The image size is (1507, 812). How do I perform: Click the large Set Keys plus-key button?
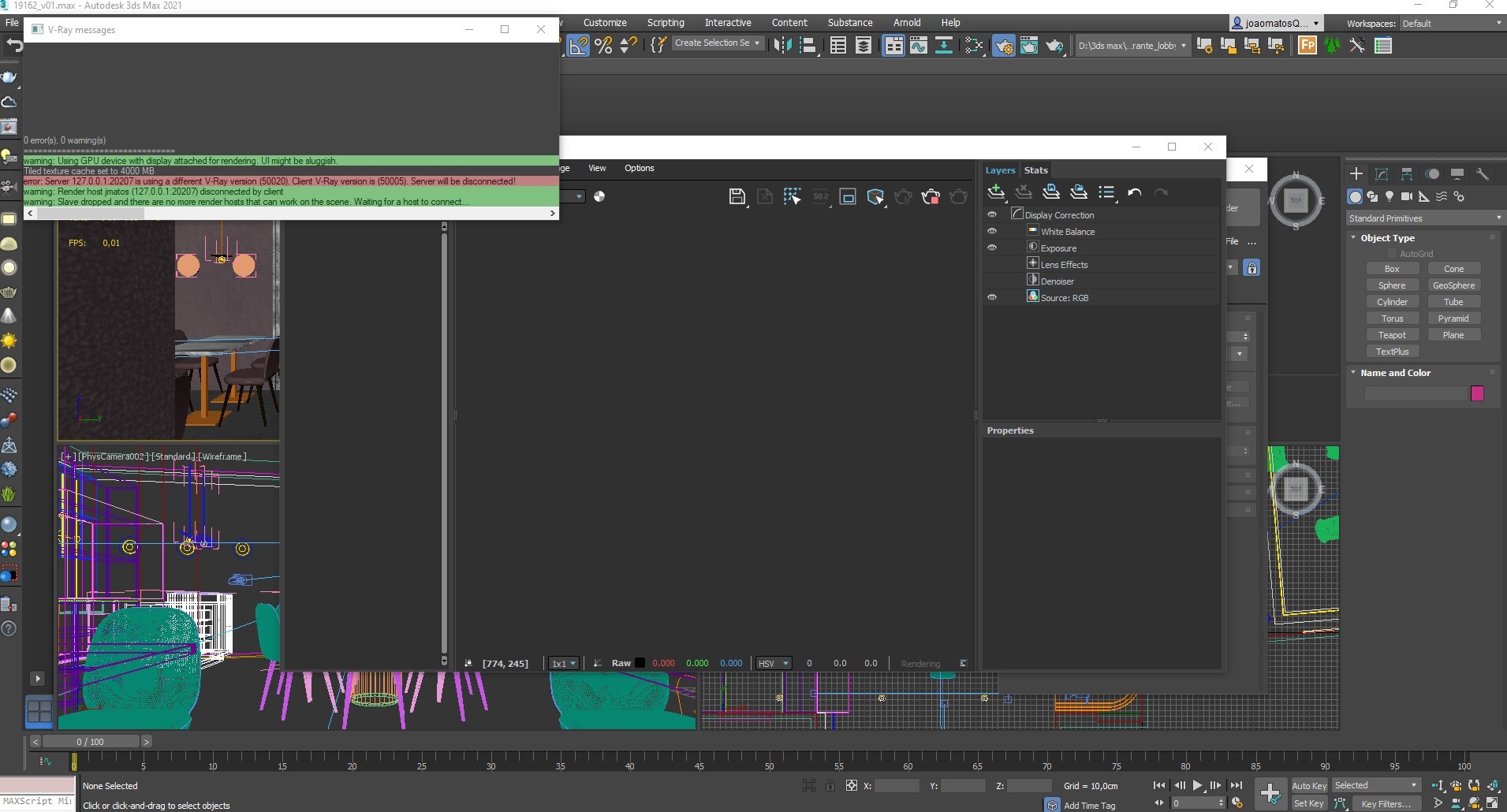point(1270,793)
